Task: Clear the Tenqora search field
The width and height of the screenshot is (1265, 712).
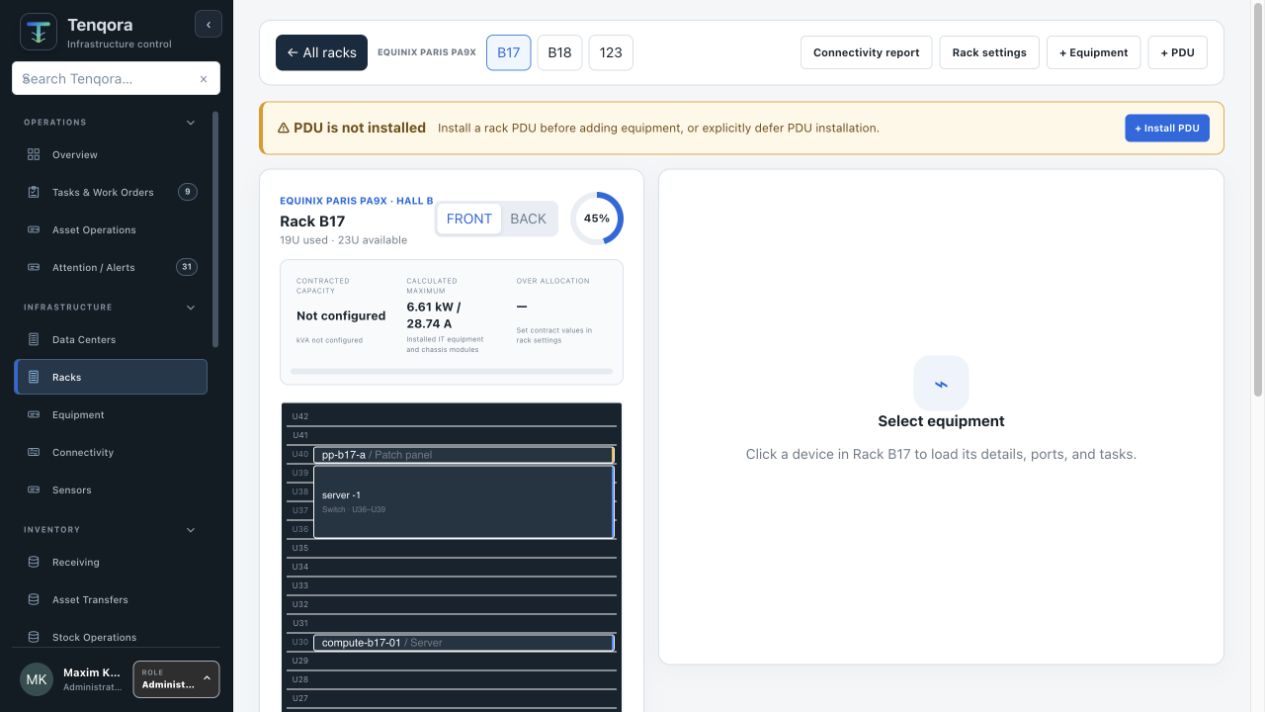Action: (203, 79)
